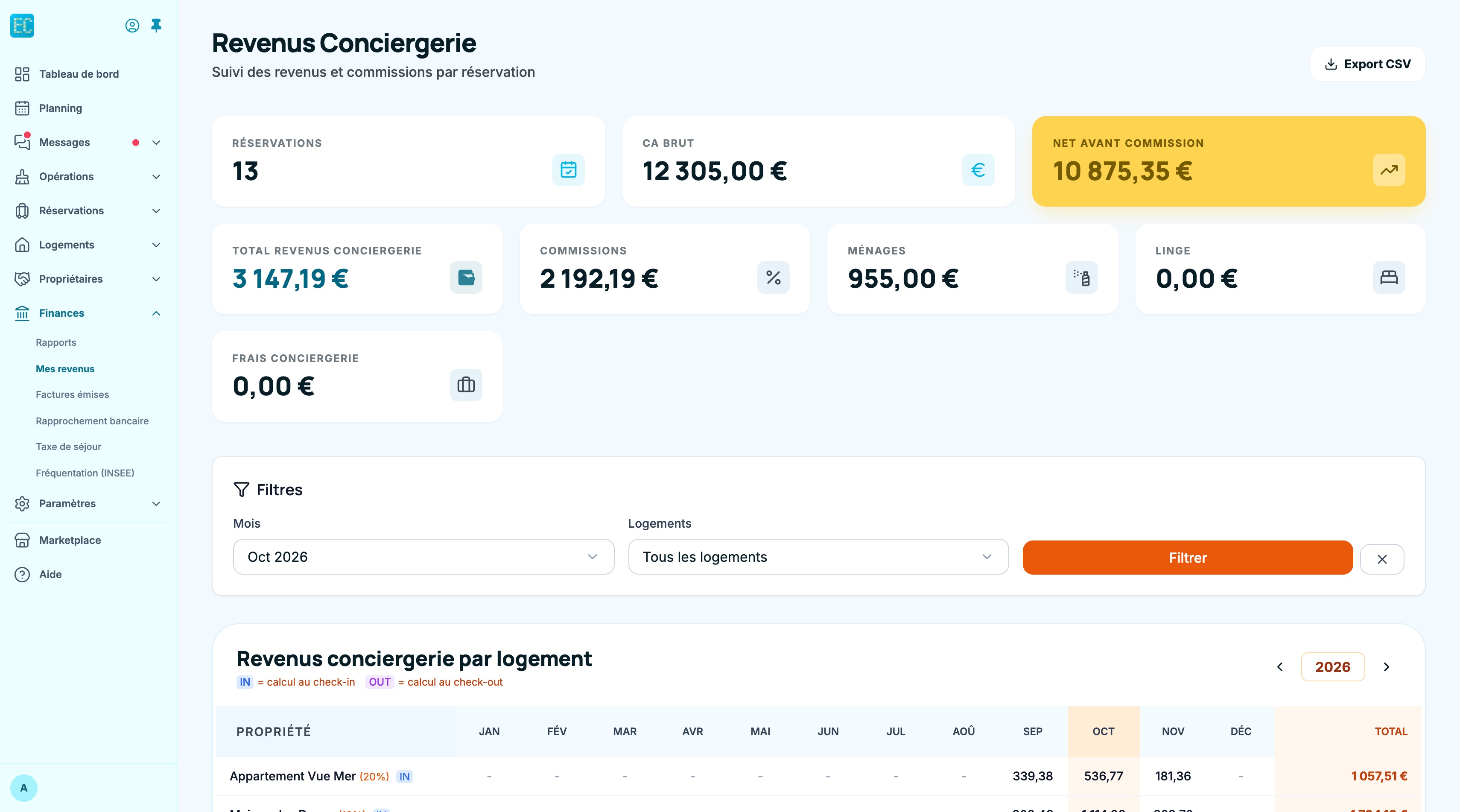Image resolution: width=1460 pixels, height=812 pixels.
Task: Open the Tous les logements dropdown
Action: 818,557
